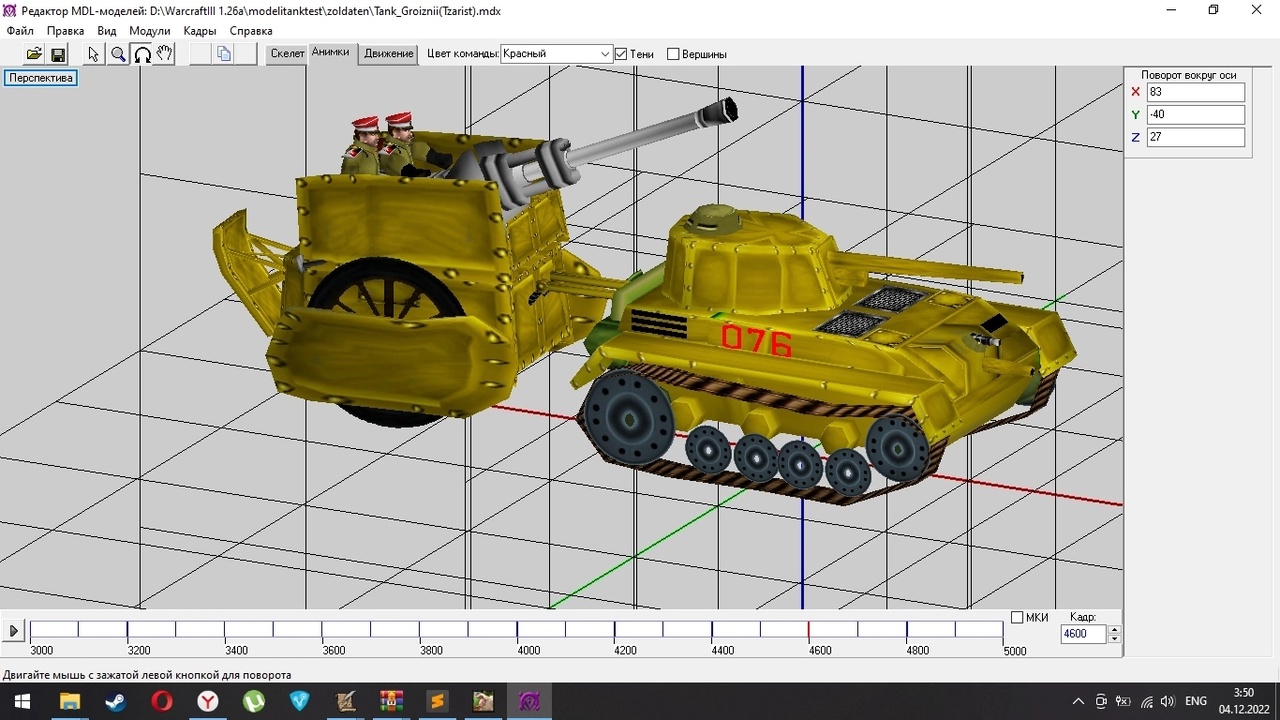Click the timeline at frame 4000
The height and width of the screenshot is (720, 1280).
tap(517, 630)
